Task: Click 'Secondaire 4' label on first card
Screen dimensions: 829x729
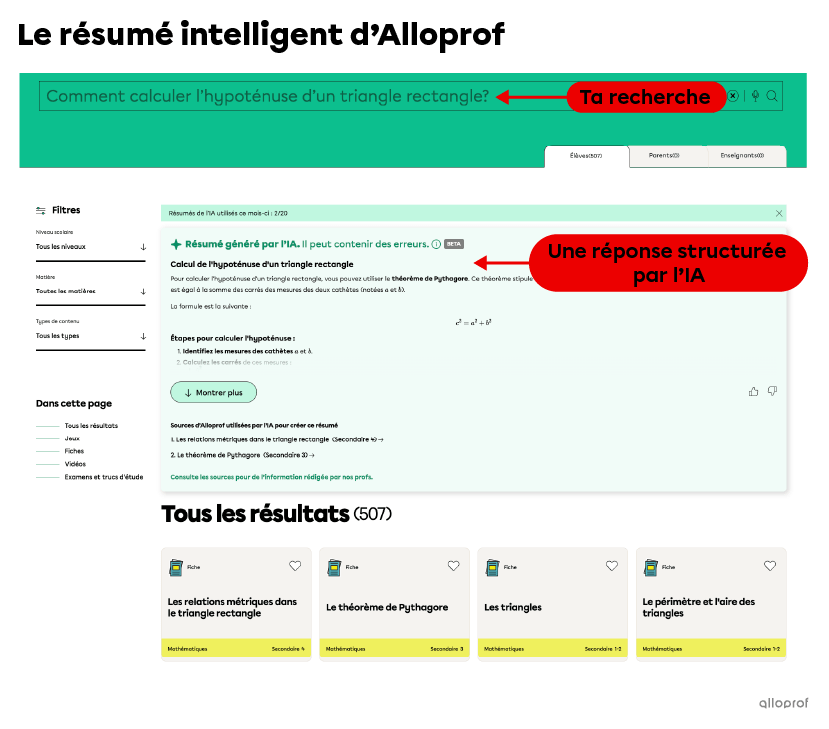Action: tap(288, 649)
